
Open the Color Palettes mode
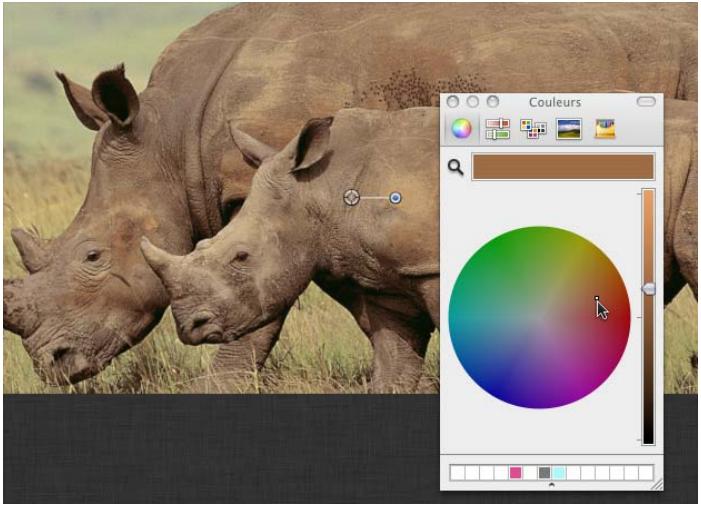click(x=533, y=129)
